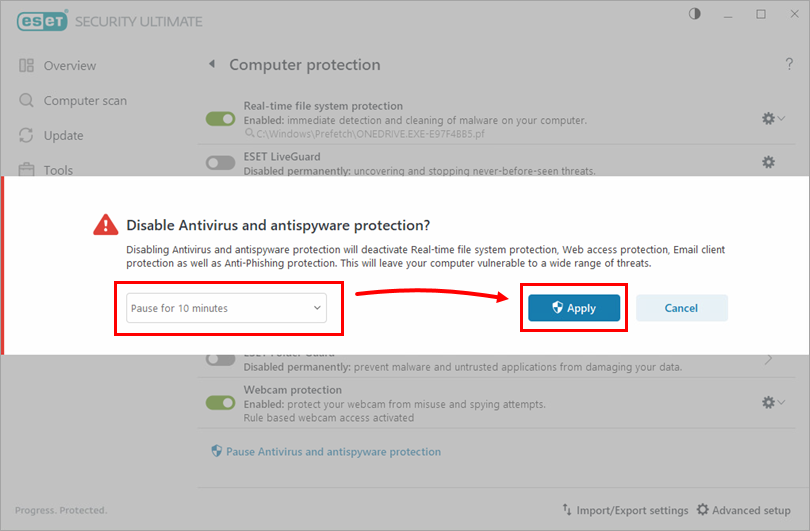Click the help question mark icon
This screenshot has width=810, height=531.
click(789, 65)
